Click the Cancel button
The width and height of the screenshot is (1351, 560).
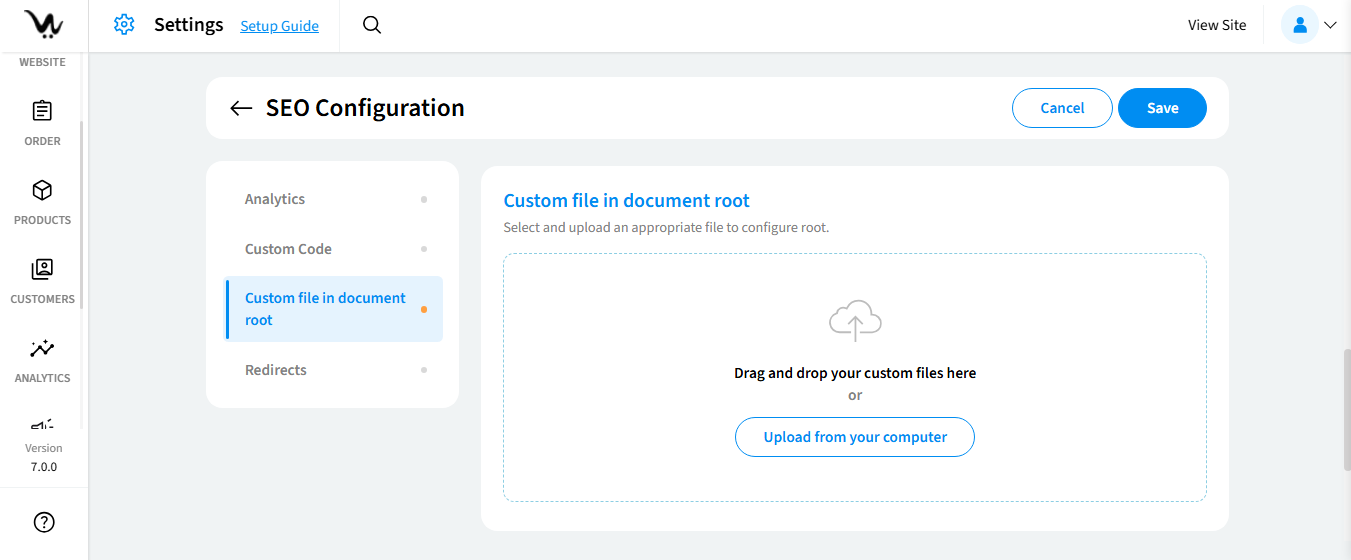coord(1062,108)
